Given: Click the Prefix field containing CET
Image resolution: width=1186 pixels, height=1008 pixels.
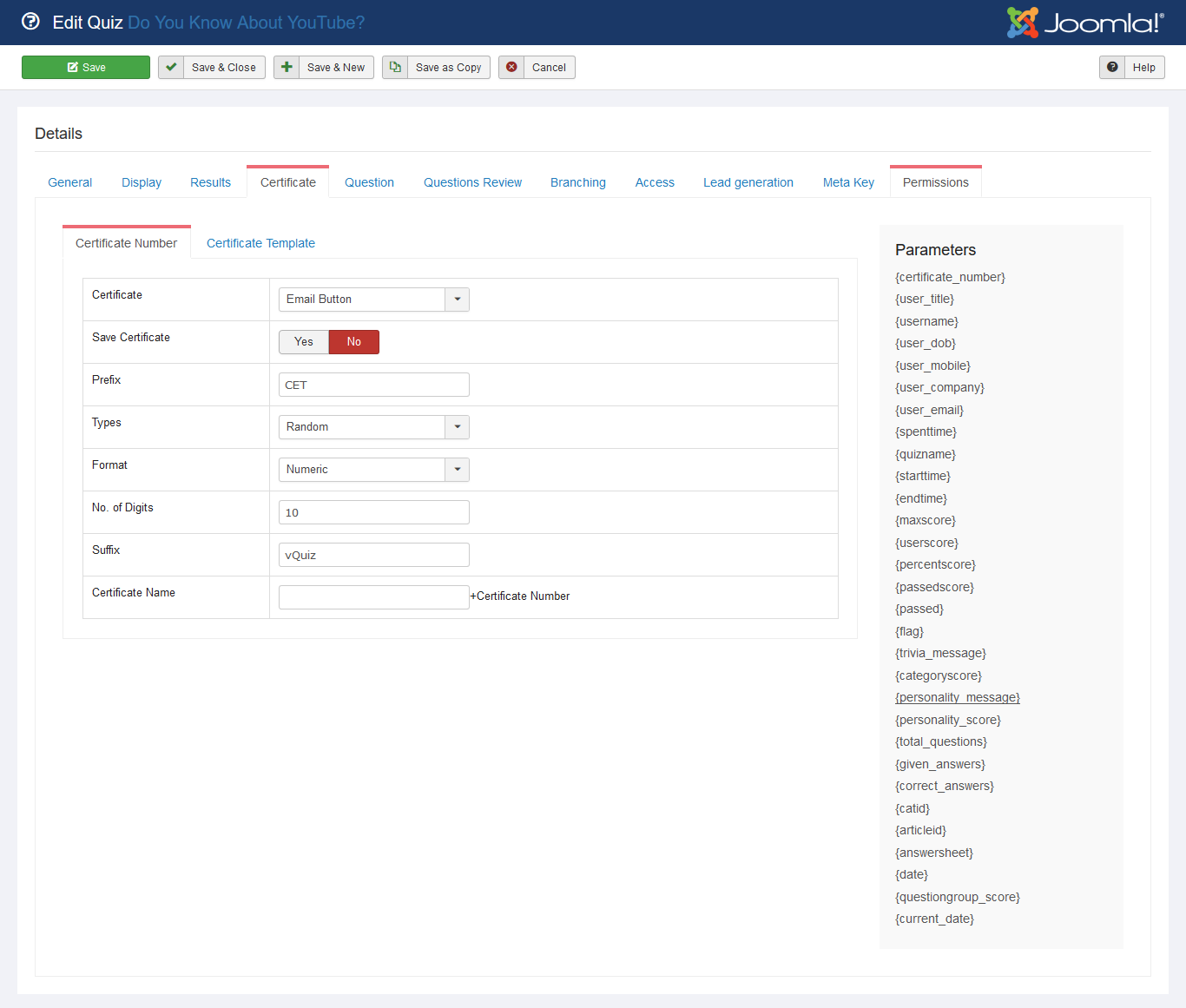Looking at the screenshot, I should (373, 385).
